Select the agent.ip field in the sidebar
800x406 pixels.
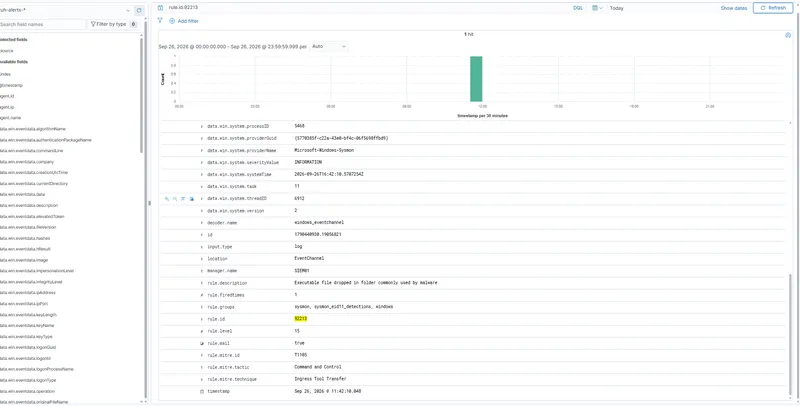coord(7,107)
